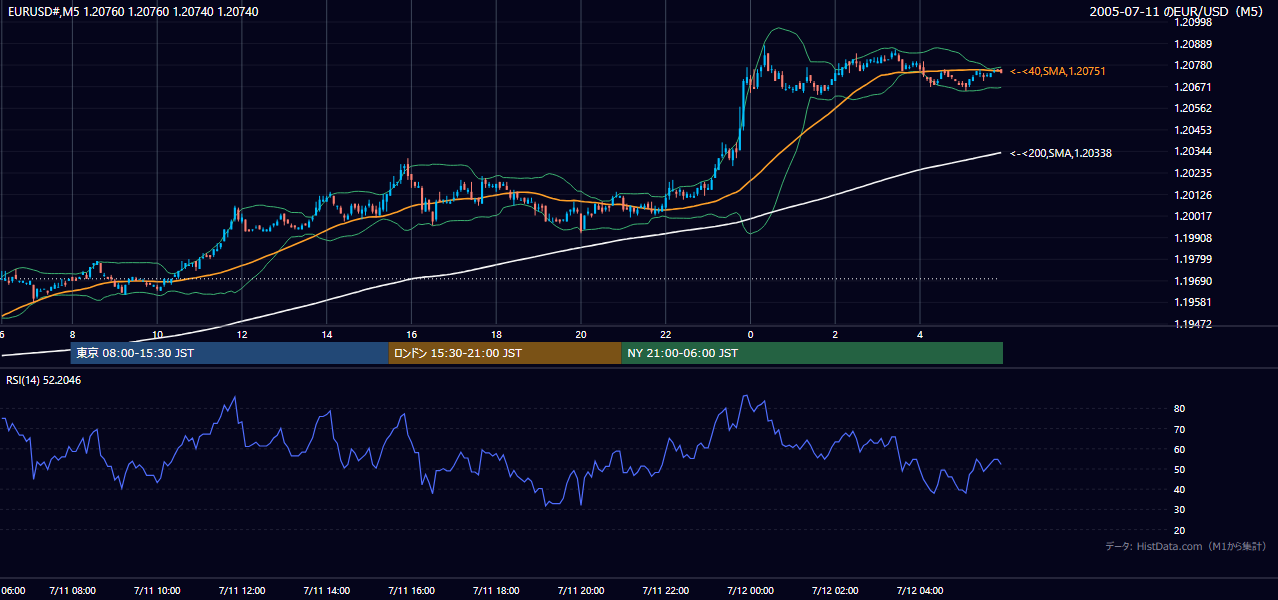1278x600 pixels.
Task: Click the 7/11 22:00 time axis label
Action: coord(666,591)
